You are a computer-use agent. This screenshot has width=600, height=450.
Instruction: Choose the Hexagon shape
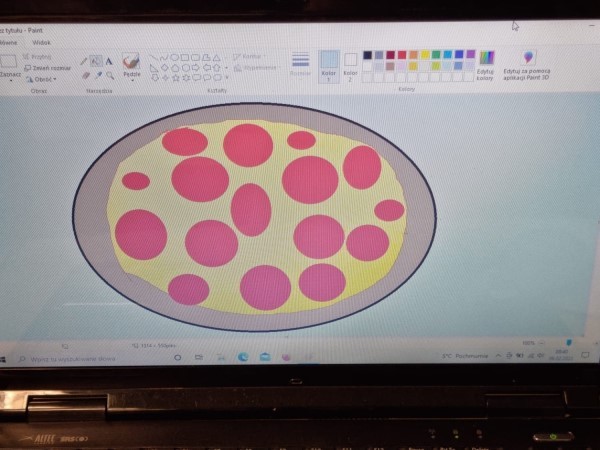pyautogui.click(x=186, y=68)
